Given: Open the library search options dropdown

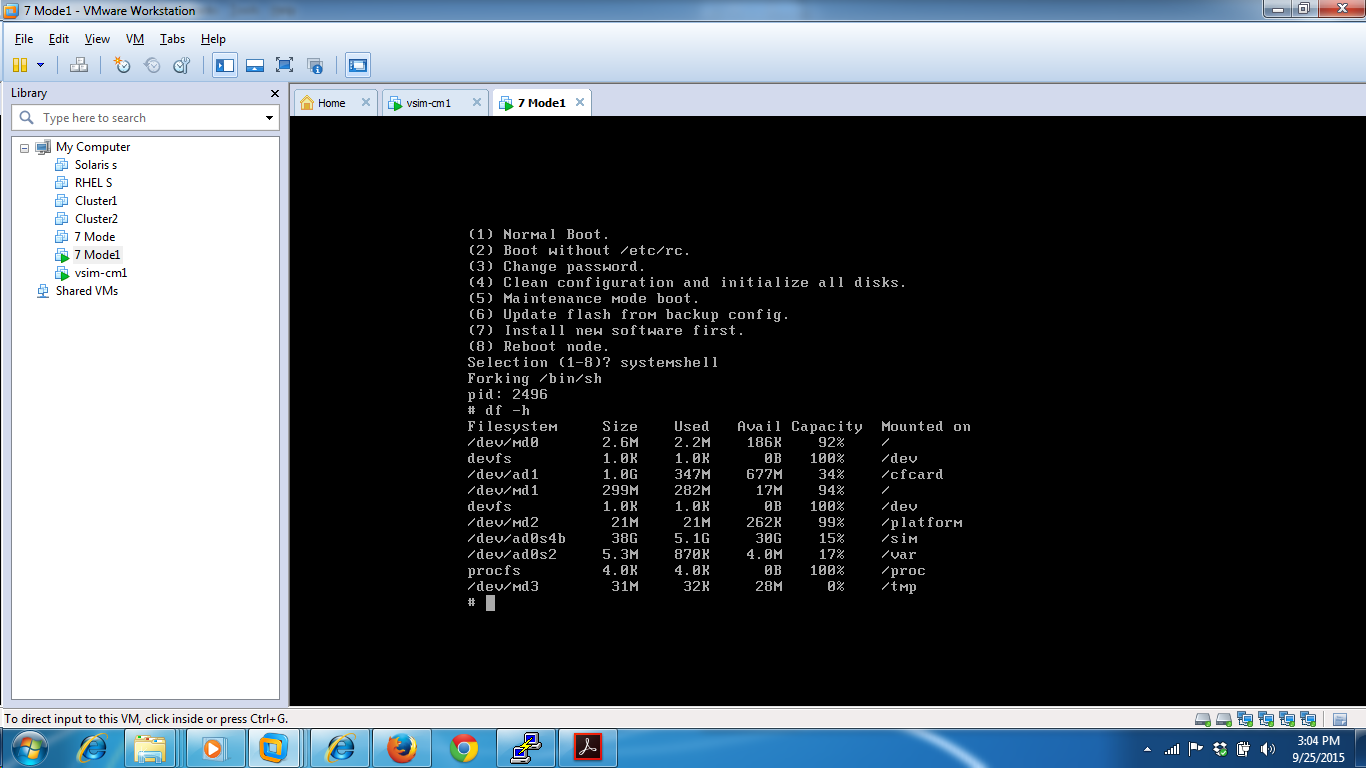Looking at the screenshot, I should (x=269, y=118).
